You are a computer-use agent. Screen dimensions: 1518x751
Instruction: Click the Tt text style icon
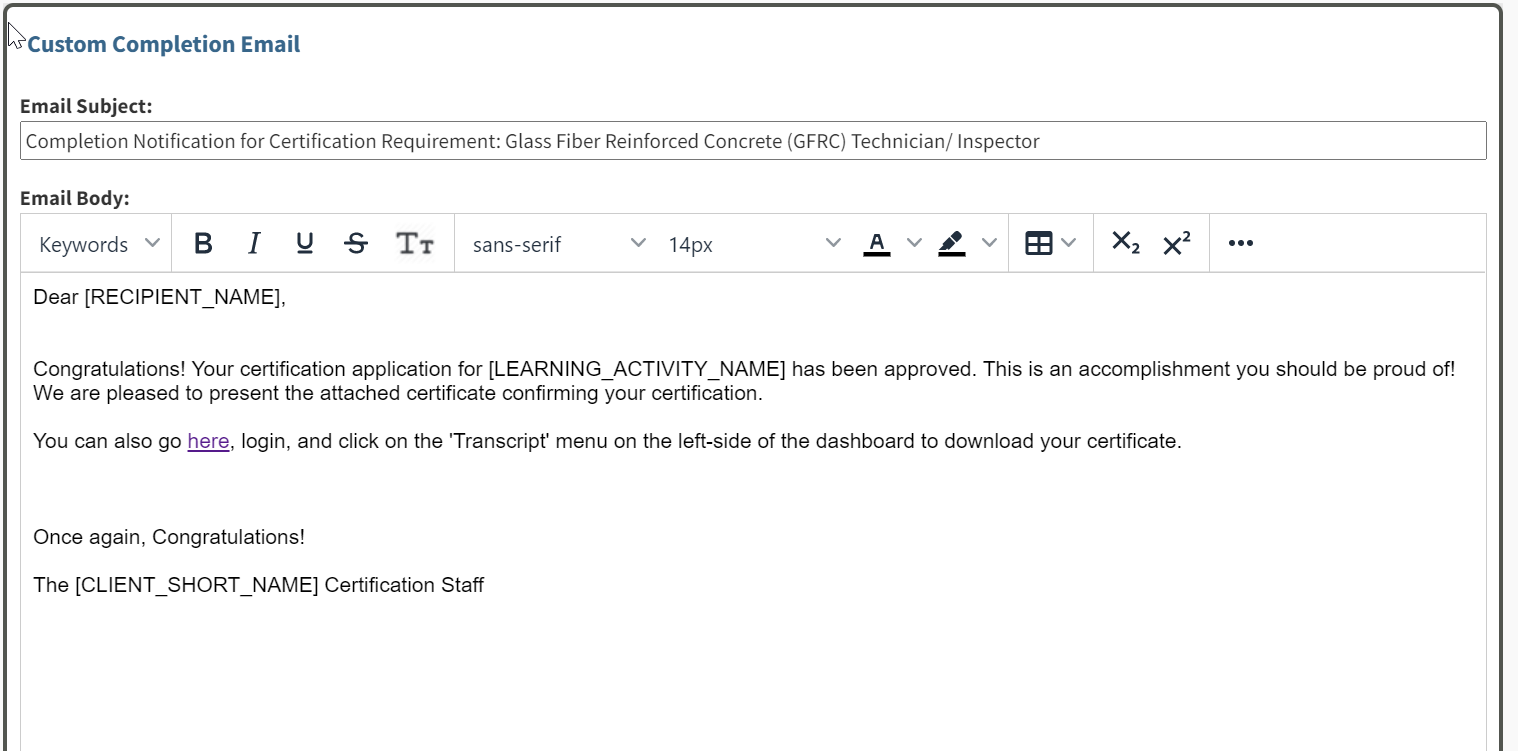(416, 243)
